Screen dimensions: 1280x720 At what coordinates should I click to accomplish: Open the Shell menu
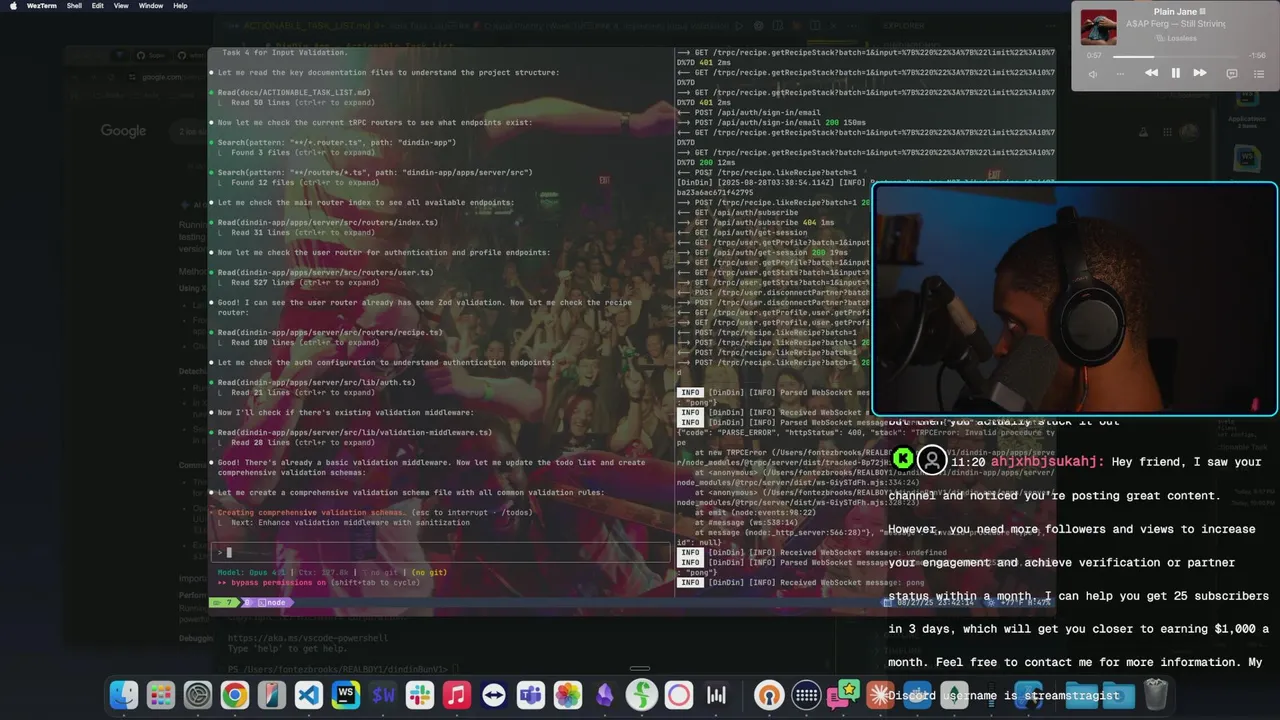(74, 5)
